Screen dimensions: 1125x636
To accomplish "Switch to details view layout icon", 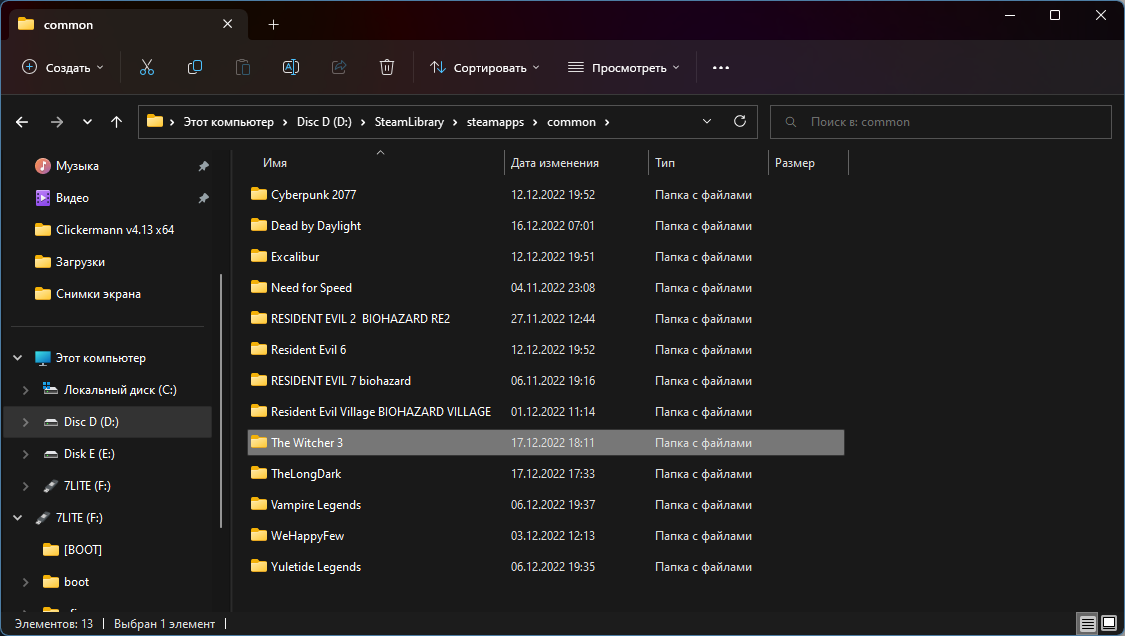I will point(1088,623).
